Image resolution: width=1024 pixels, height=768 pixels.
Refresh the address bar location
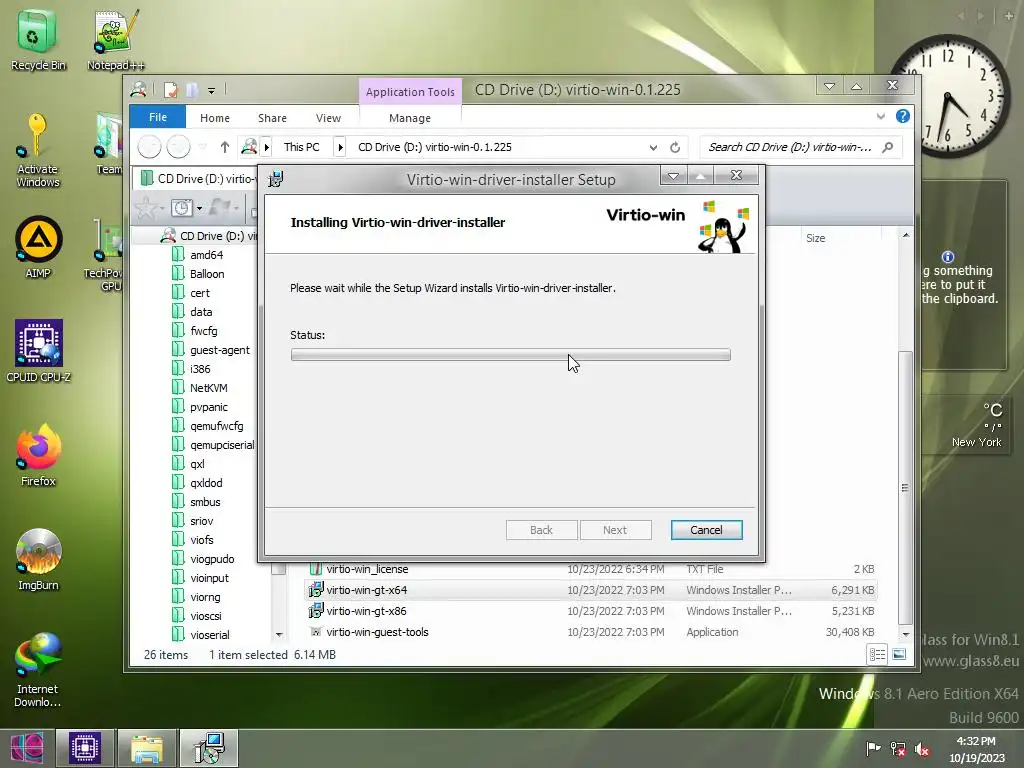pos(675,148)
